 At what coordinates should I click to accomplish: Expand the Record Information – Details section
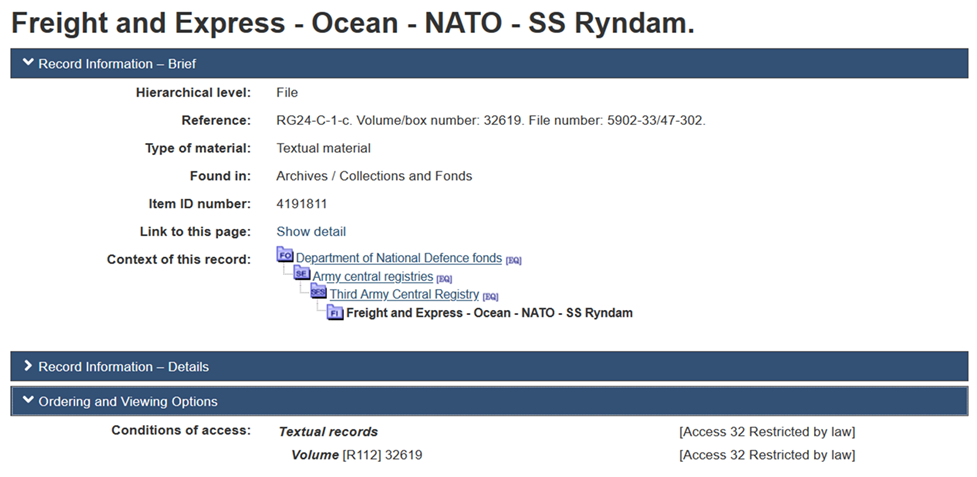pos(123,367)
